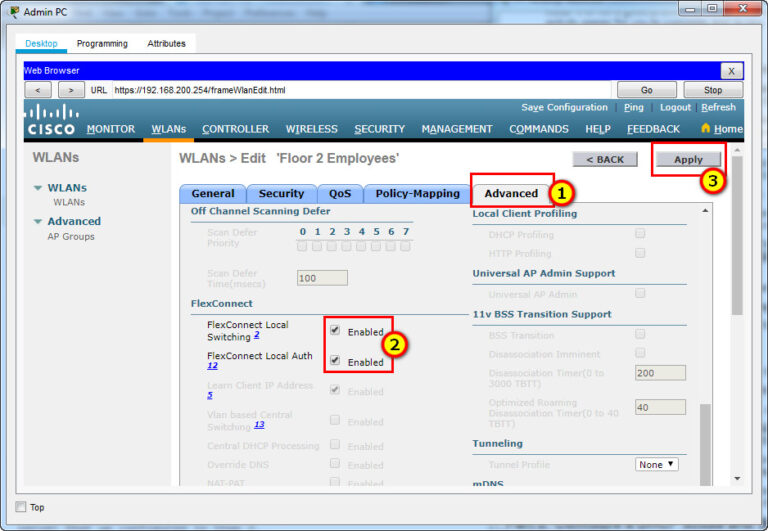Open the COMMANDS menu

(539, 129)
